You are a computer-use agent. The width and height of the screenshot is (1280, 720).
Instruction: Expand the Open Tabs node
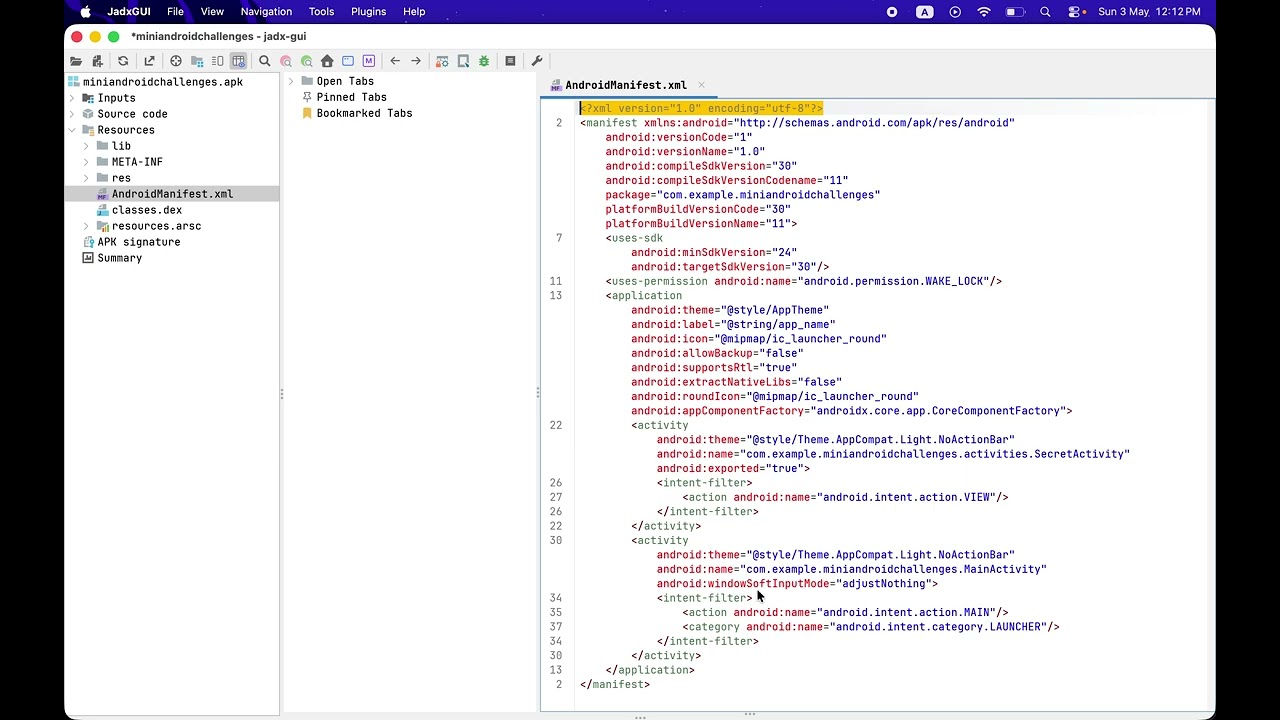[x=291, y=81]
